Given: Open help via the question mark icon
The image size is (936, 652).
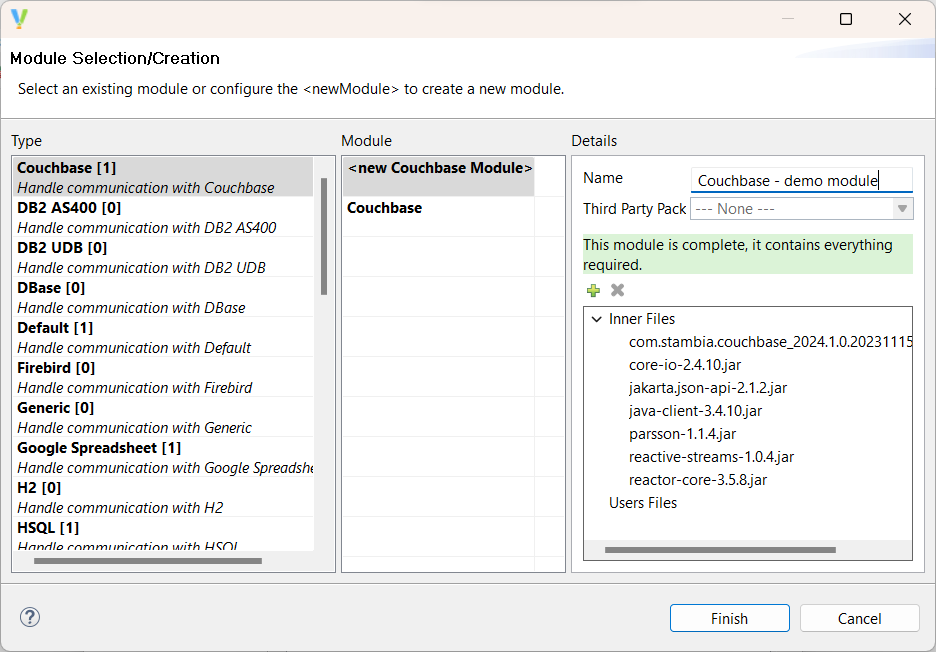Looking at the screenshot, I should coord(29,618).
